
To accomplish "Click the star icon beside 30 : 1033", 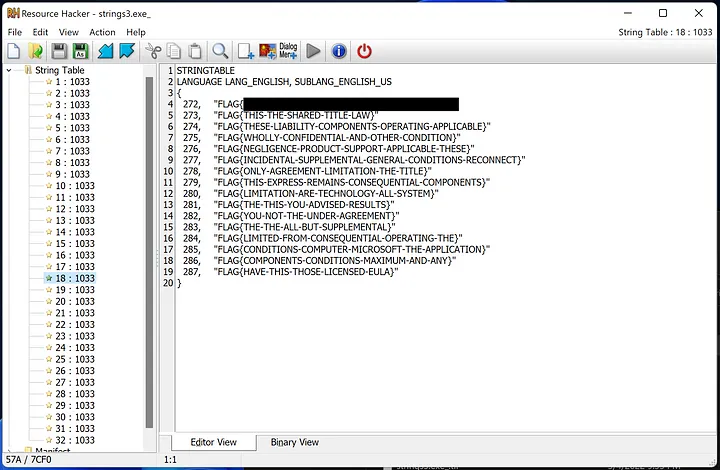I will [49, 417].
